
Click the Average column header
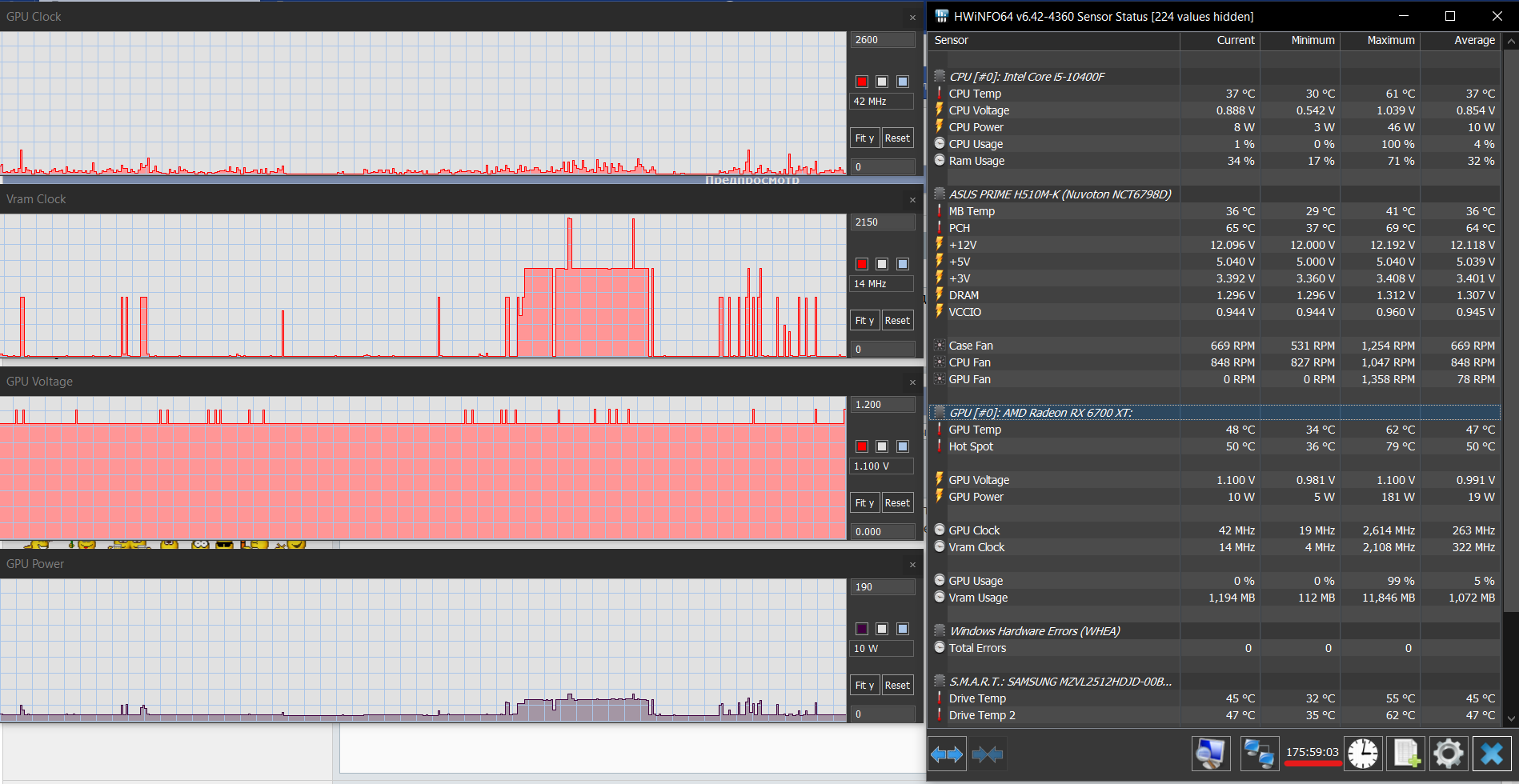(x=1461, y=40)
